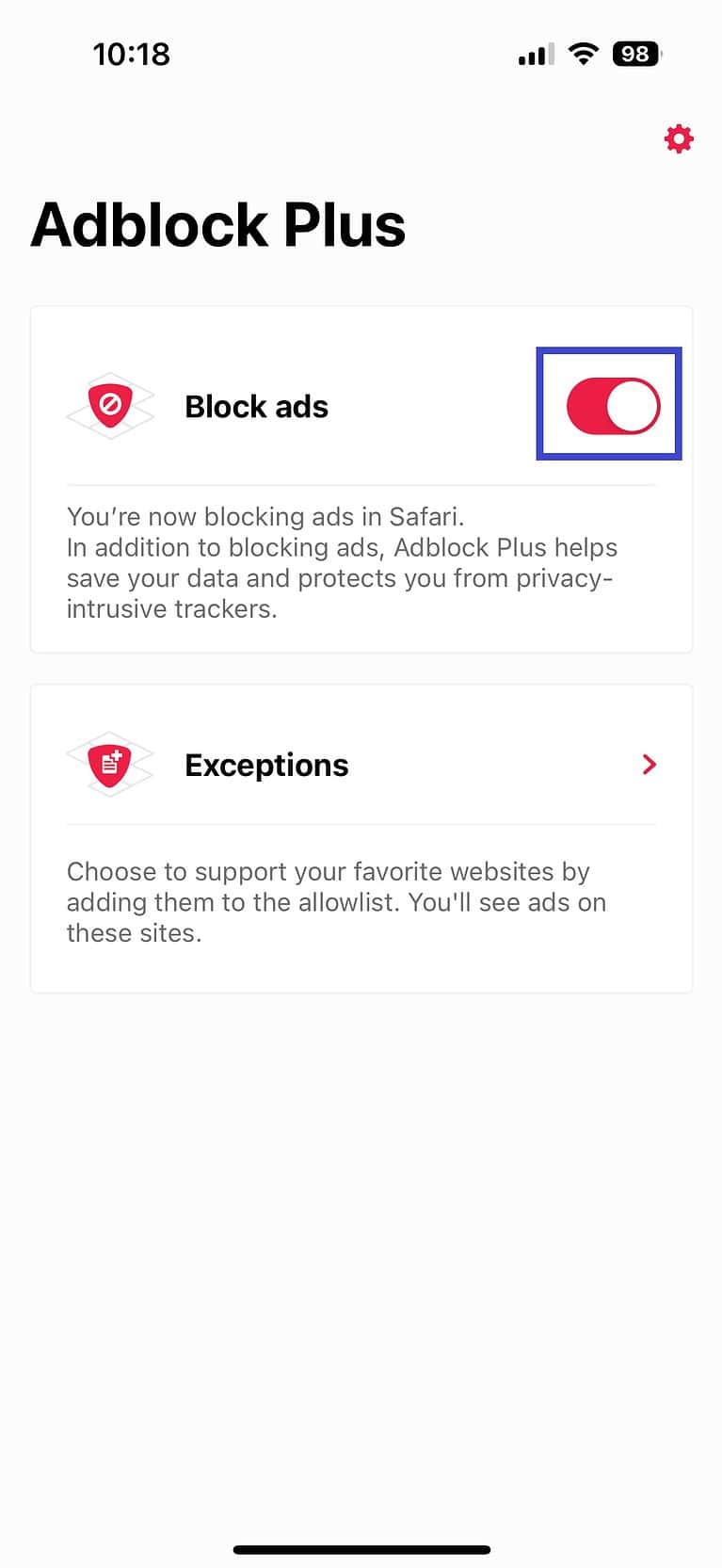Tap the battery indicator showing 98

click(635, 53)
